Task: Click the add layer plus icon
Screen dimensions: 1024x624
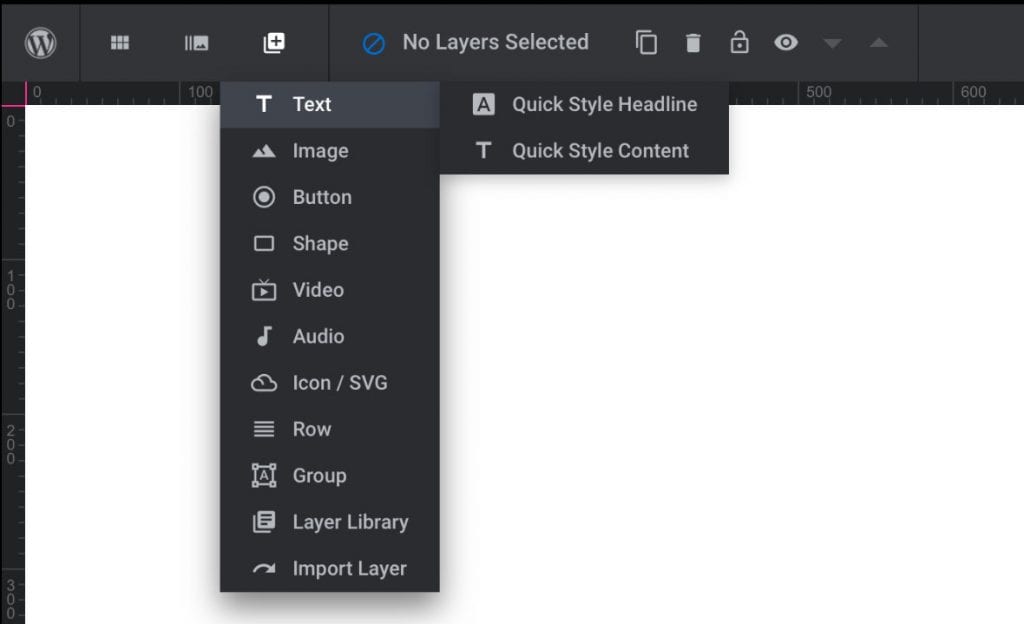Action: click(274, 43)
